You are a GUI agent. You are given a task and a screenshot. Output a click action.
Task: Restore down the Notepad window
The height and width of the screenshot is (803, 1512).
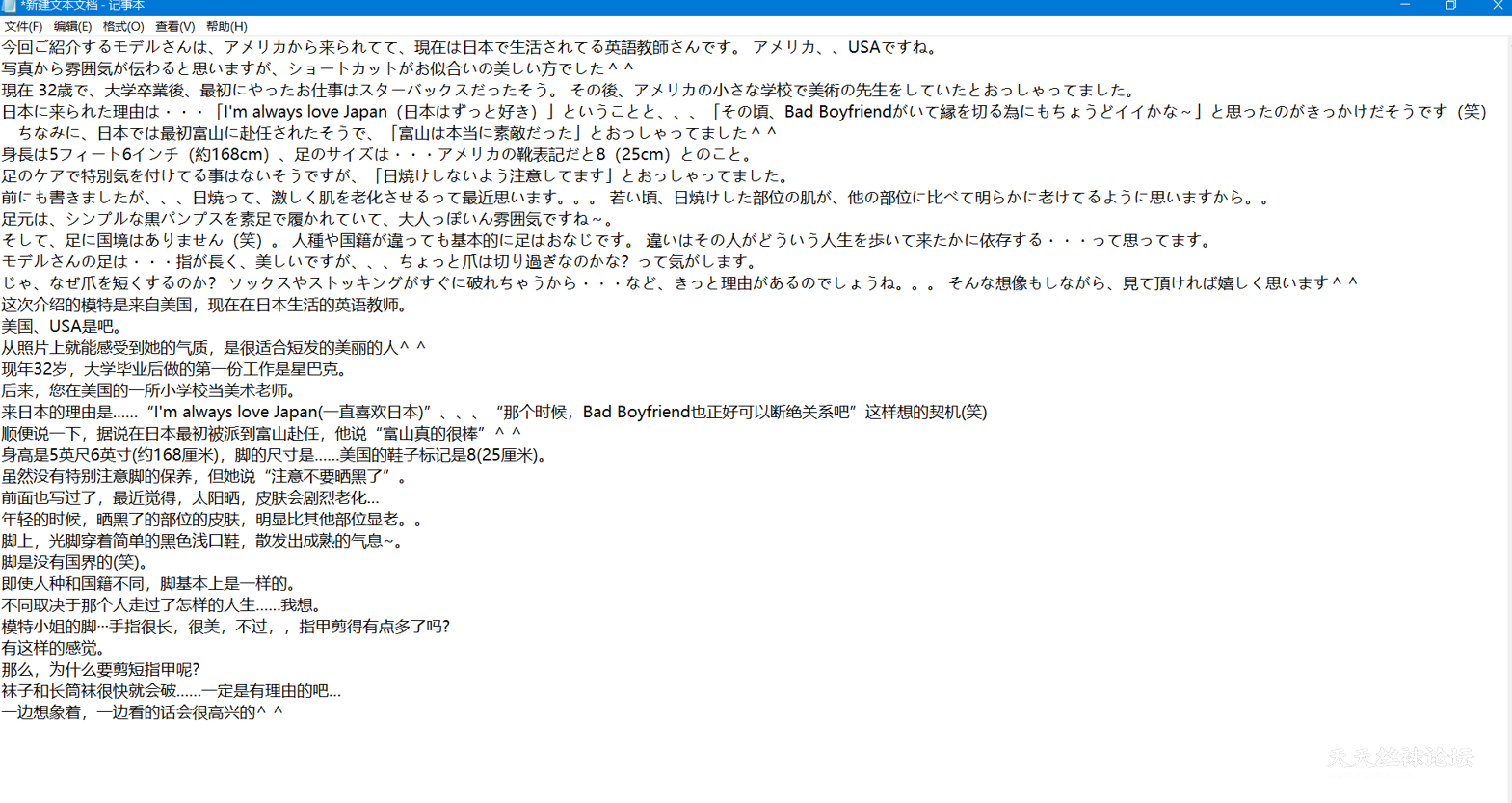[x=1451, y=6]
